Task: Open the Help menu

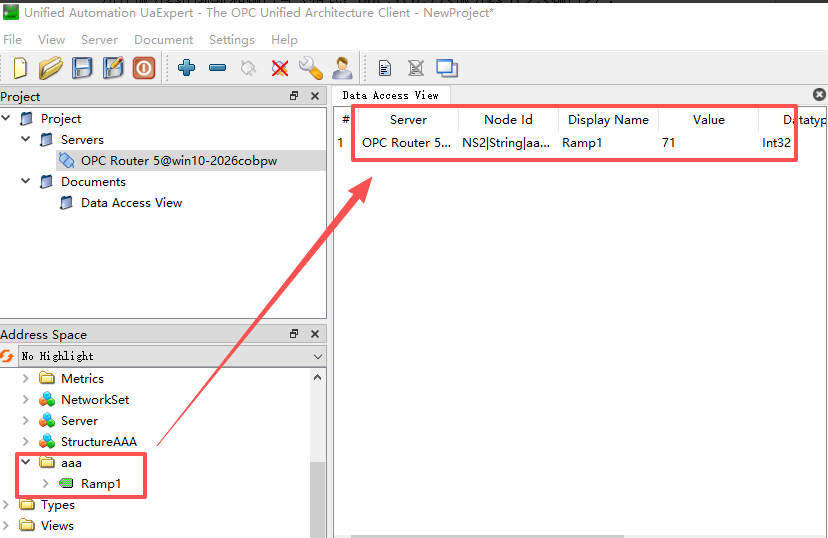Action: 284,40
